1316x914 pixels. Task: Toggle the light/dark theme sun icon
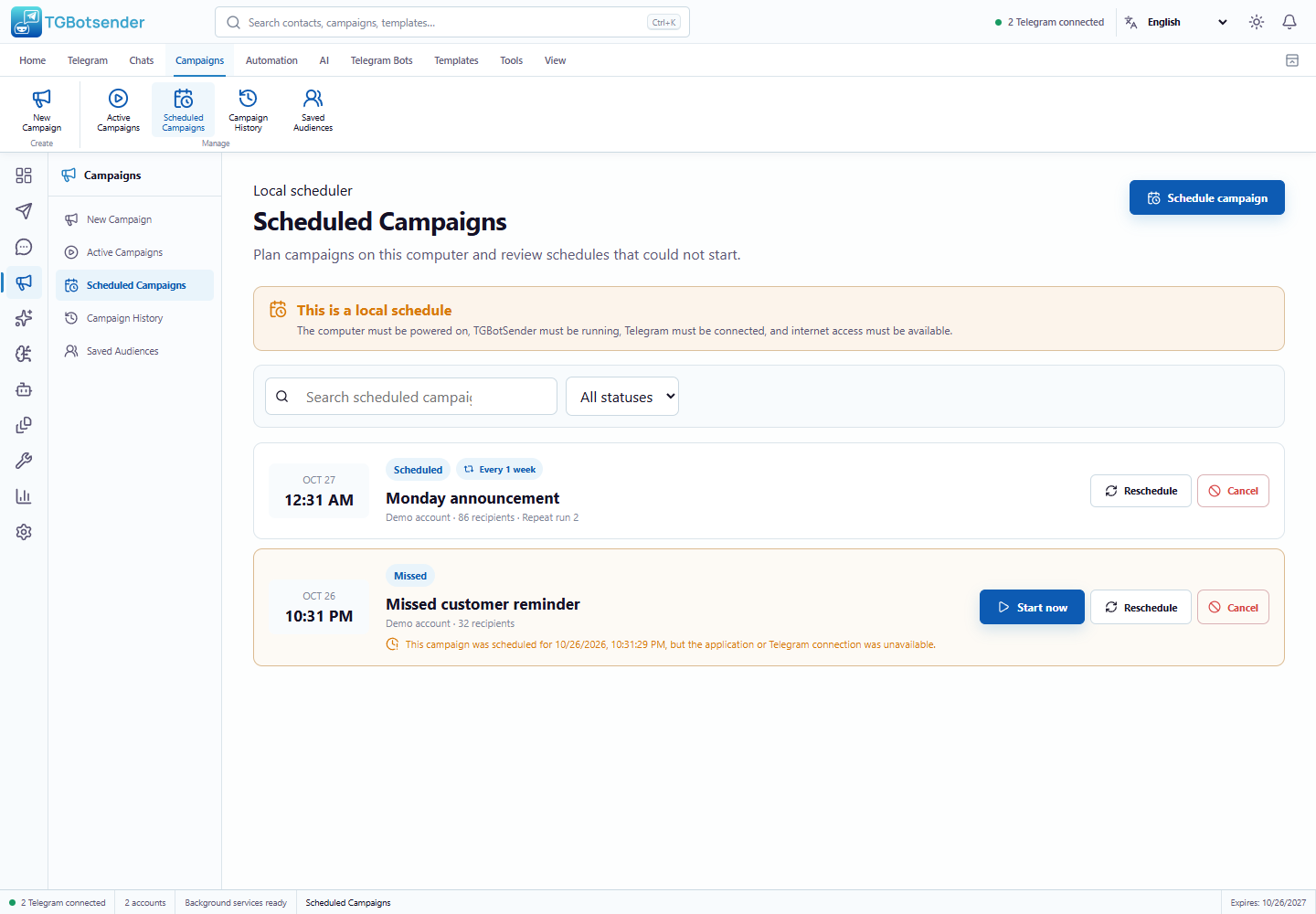pos(1257,22)
